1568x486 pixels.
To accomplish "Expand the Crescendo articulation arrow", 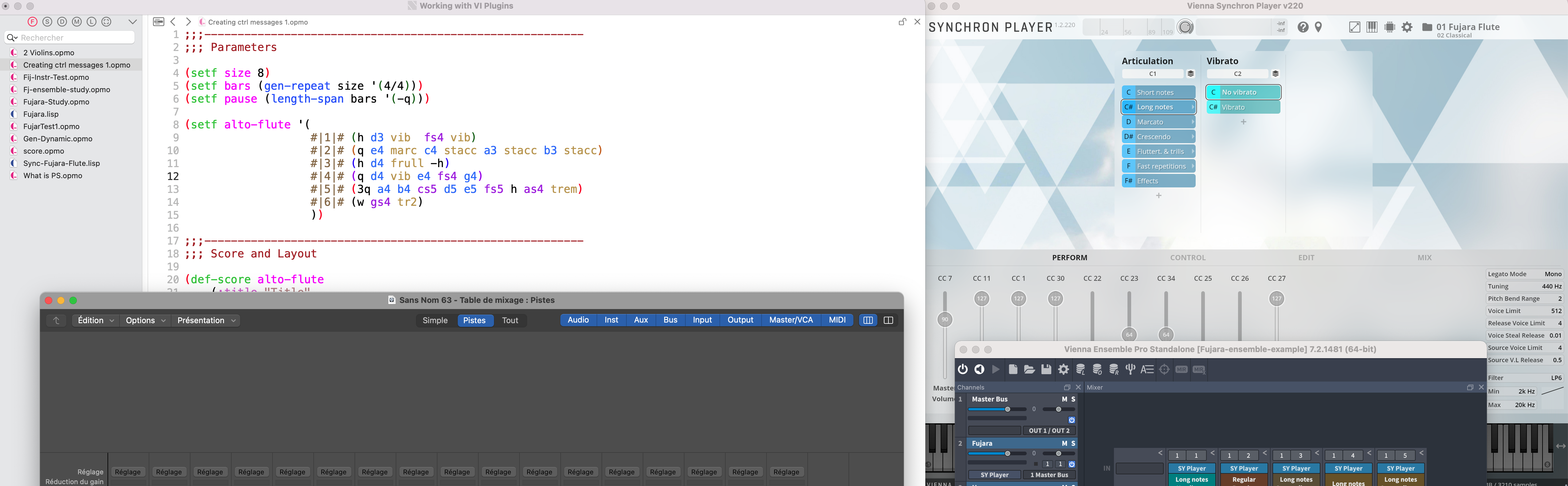I will pos(1192,136).
